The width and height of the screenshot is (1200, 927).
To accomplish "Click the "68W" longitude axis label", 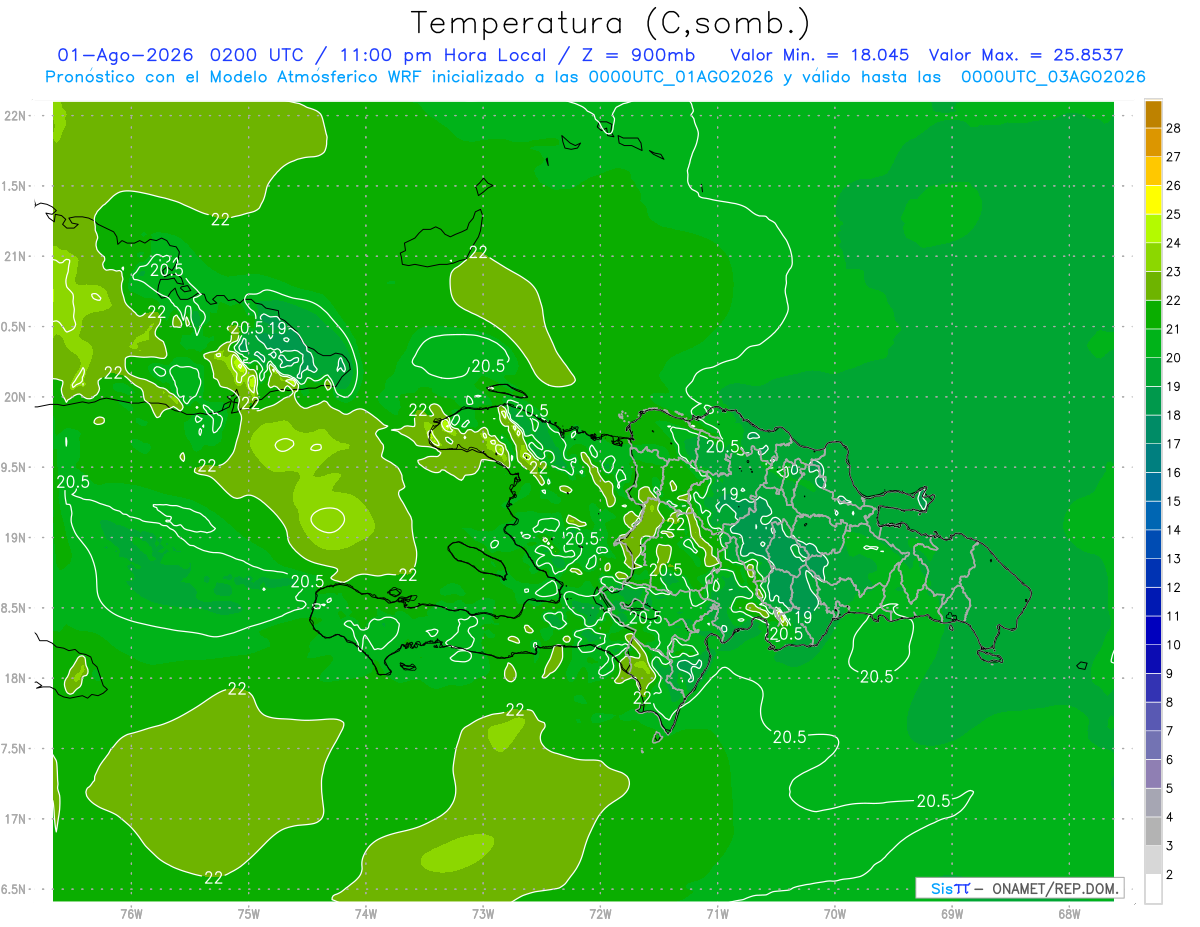I will (1069, 913).
